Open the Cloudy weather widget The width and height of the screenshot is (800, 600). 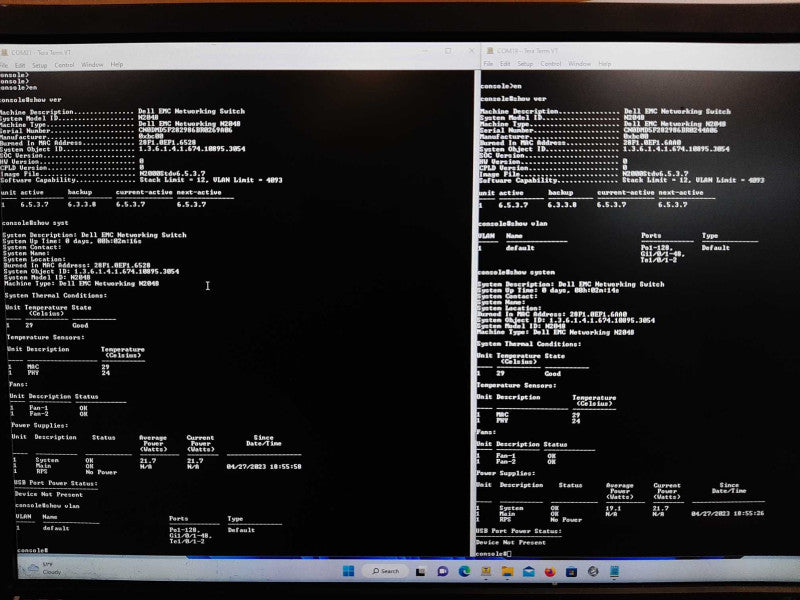pos(45,568)
